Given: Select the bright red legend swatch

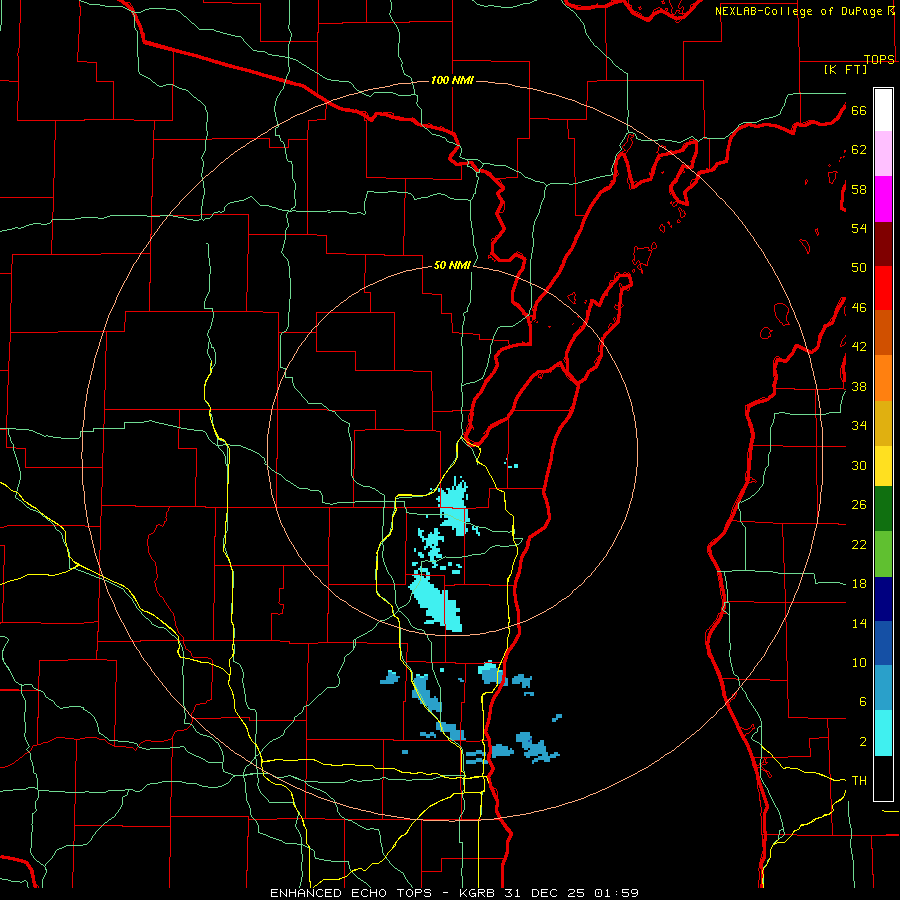Looking at the screenshot, I should tap(883, 288).
